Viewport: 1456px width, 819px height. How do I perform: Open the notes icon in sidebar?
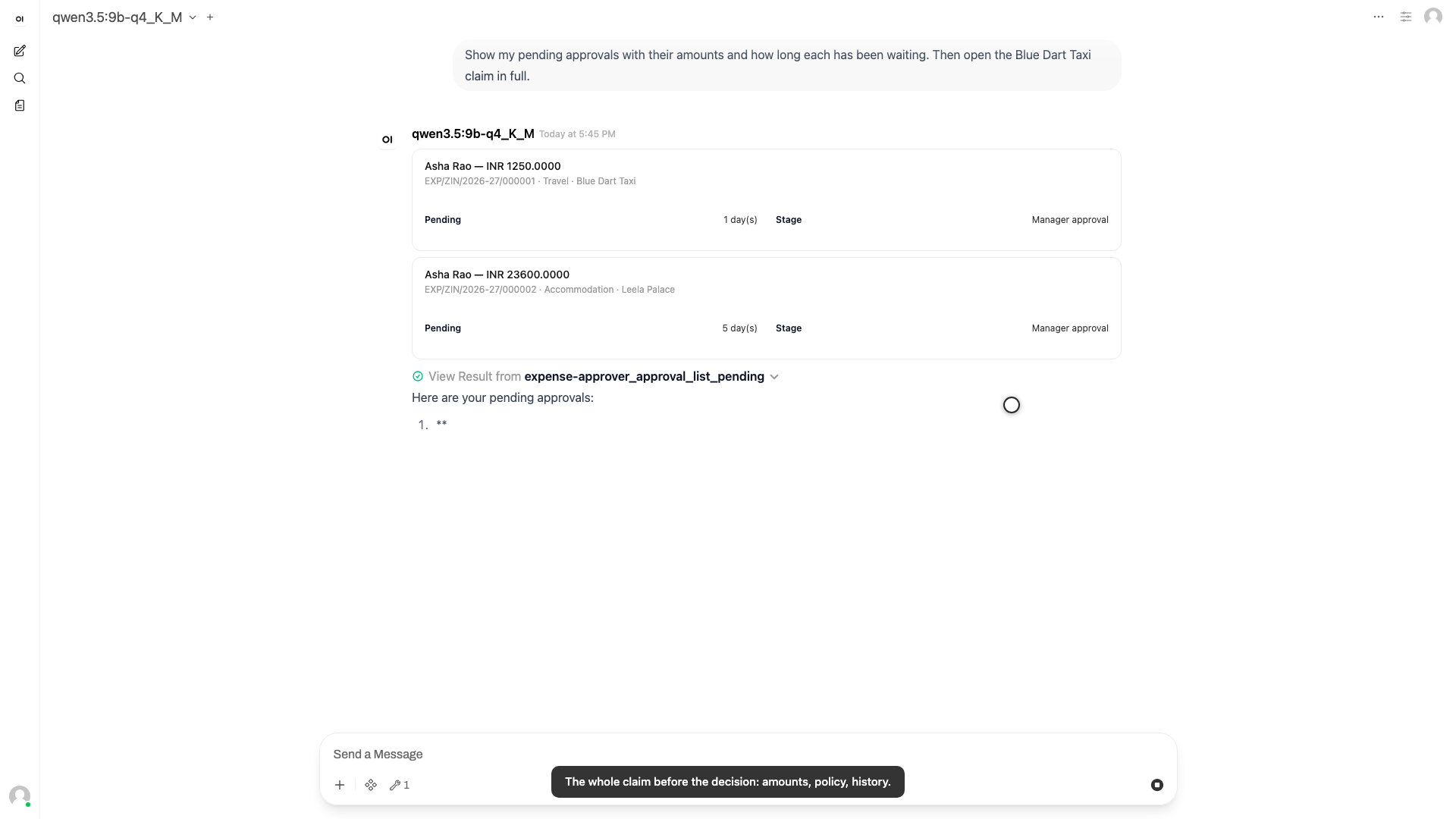pos(20,105)
